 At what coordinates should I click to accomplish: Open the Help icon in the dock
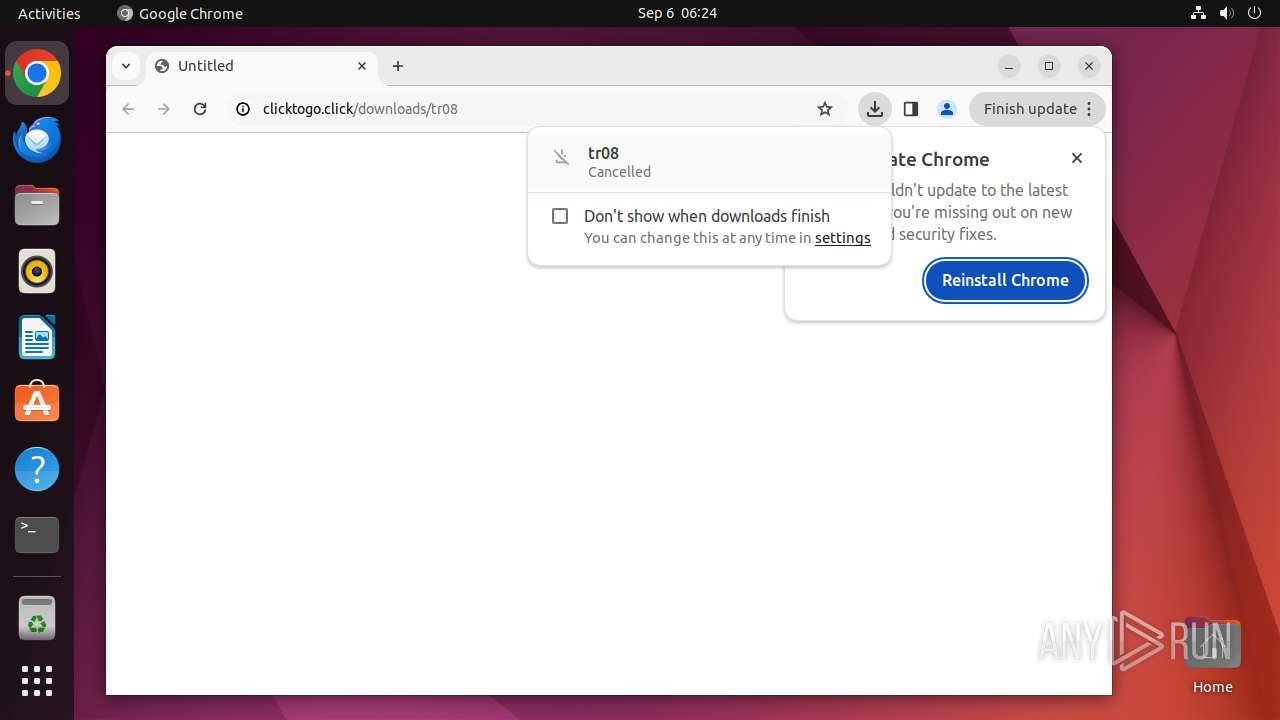click(37, 469)
